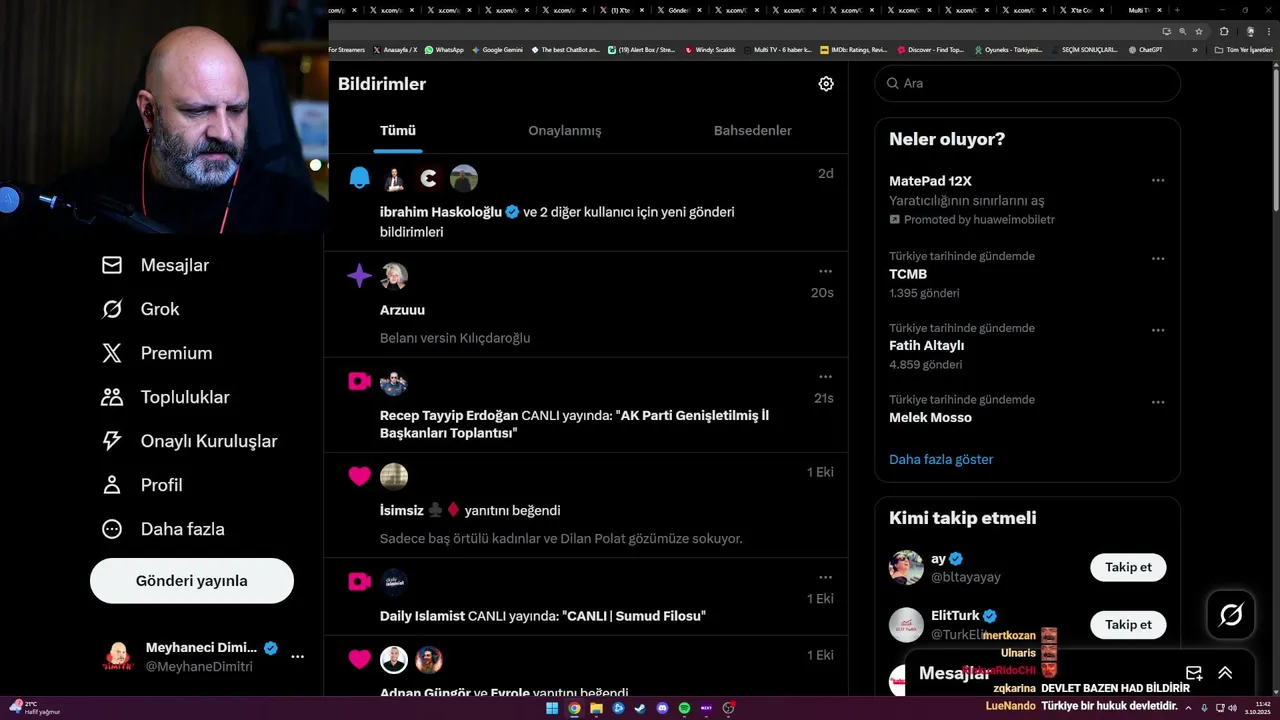Open account menu dots next to Meyhaneci Dimitri
Image resolution: width=1280 pixels, height=720 pixels.
[297, 657]
